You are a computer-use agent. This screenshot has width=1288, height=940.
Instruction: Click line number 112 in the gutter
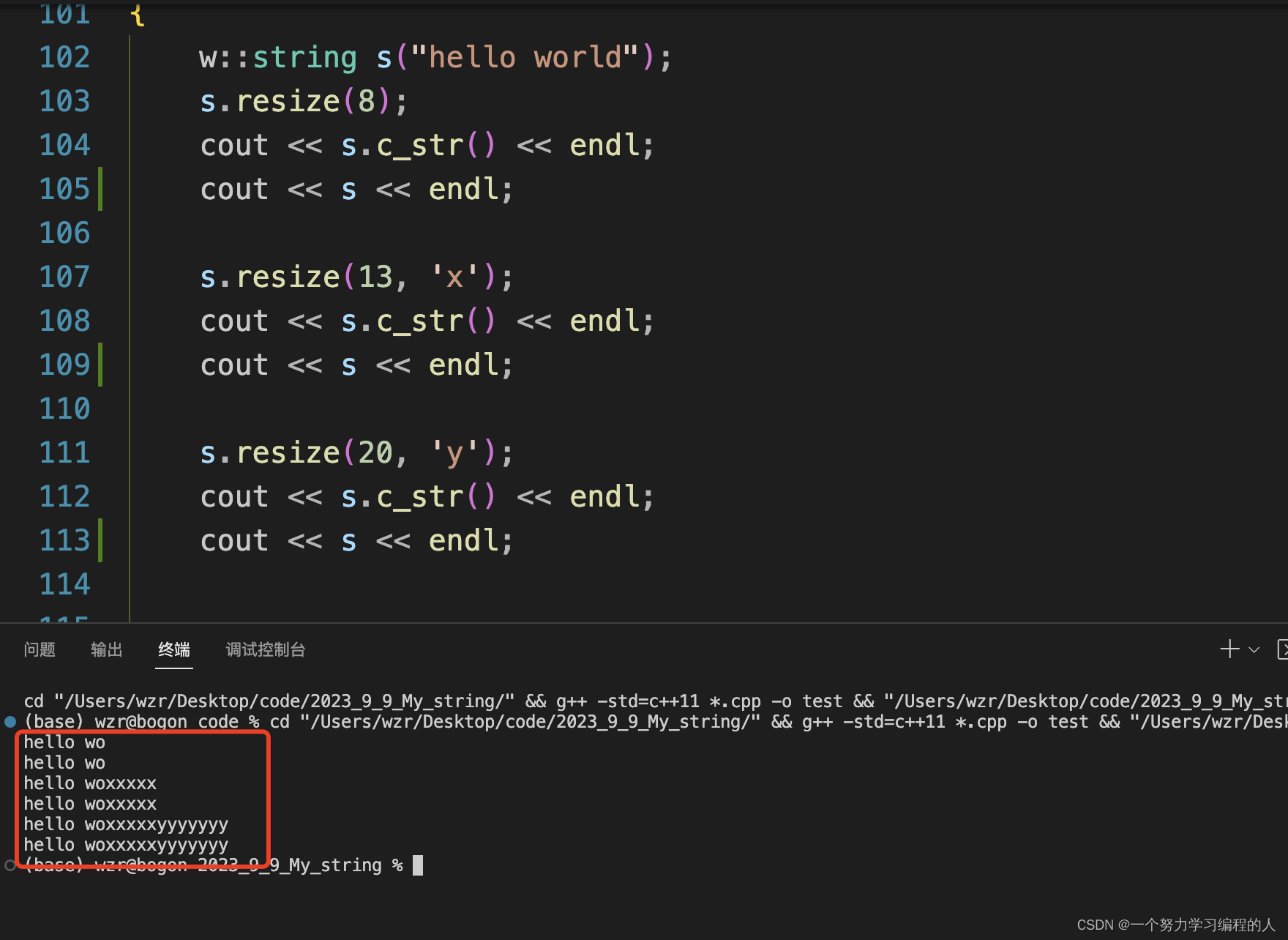[x=64, y=496]
